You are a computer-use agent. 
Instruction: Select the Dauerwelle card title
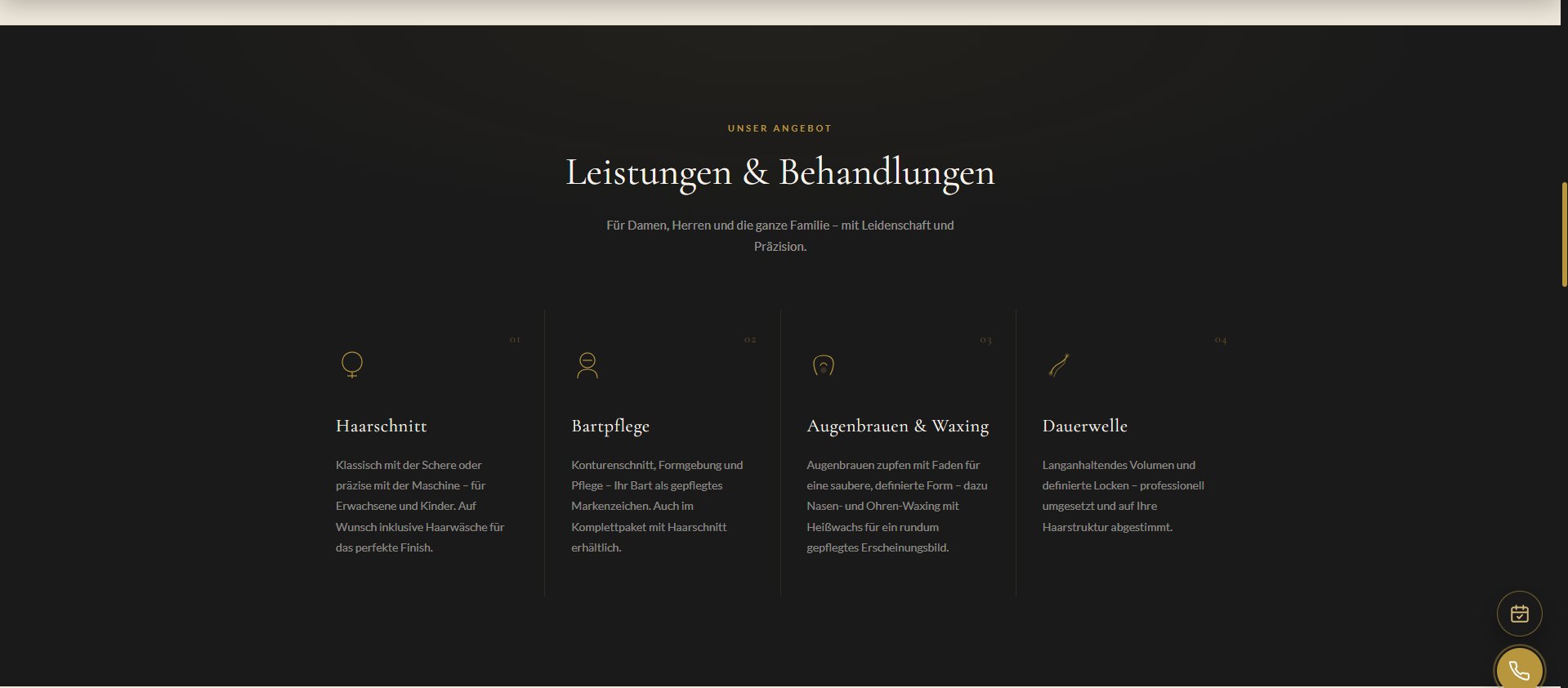tap(1084, 426)
